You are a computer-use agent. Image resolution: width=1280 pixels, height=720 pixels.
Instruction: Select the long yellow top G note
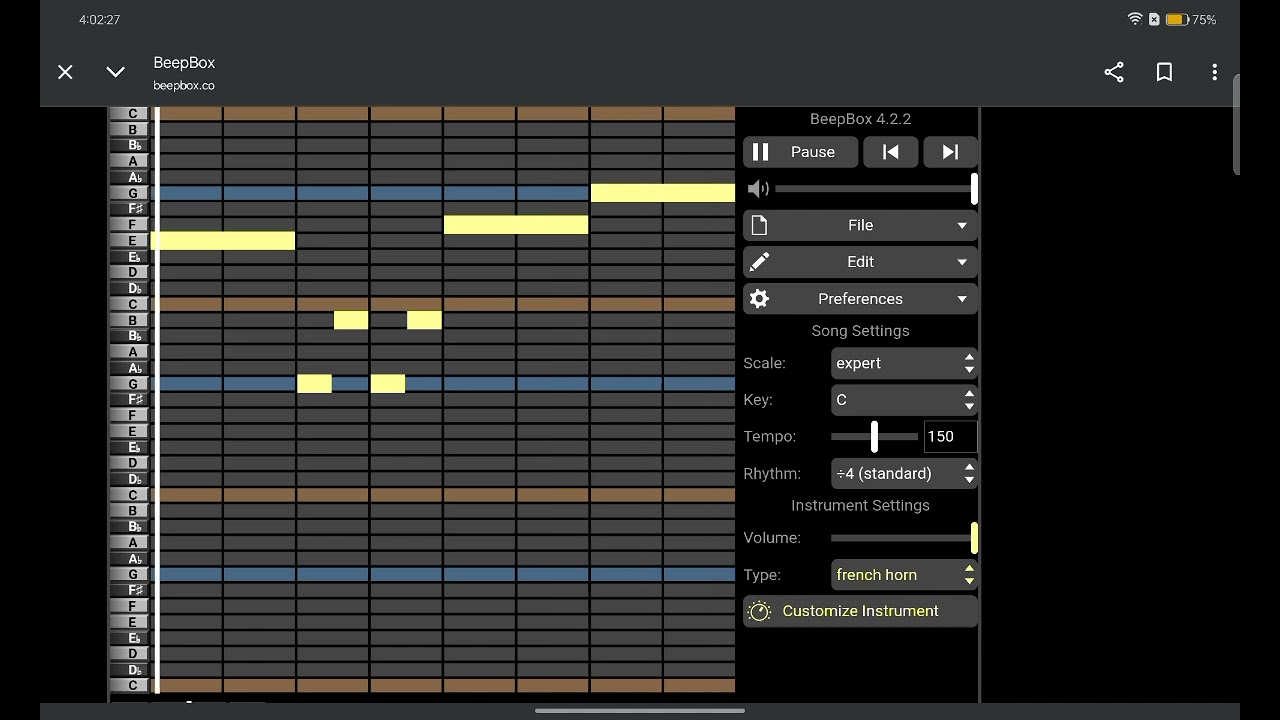(x=663, y=192)
